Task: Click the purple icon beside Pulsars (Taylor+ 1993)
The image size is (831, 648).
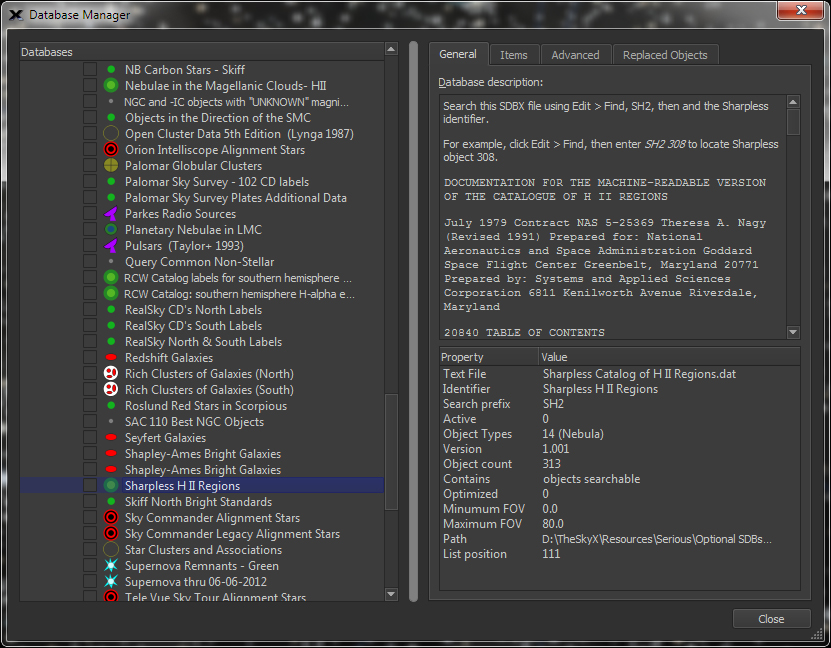Action: click(x=111, y=245)
